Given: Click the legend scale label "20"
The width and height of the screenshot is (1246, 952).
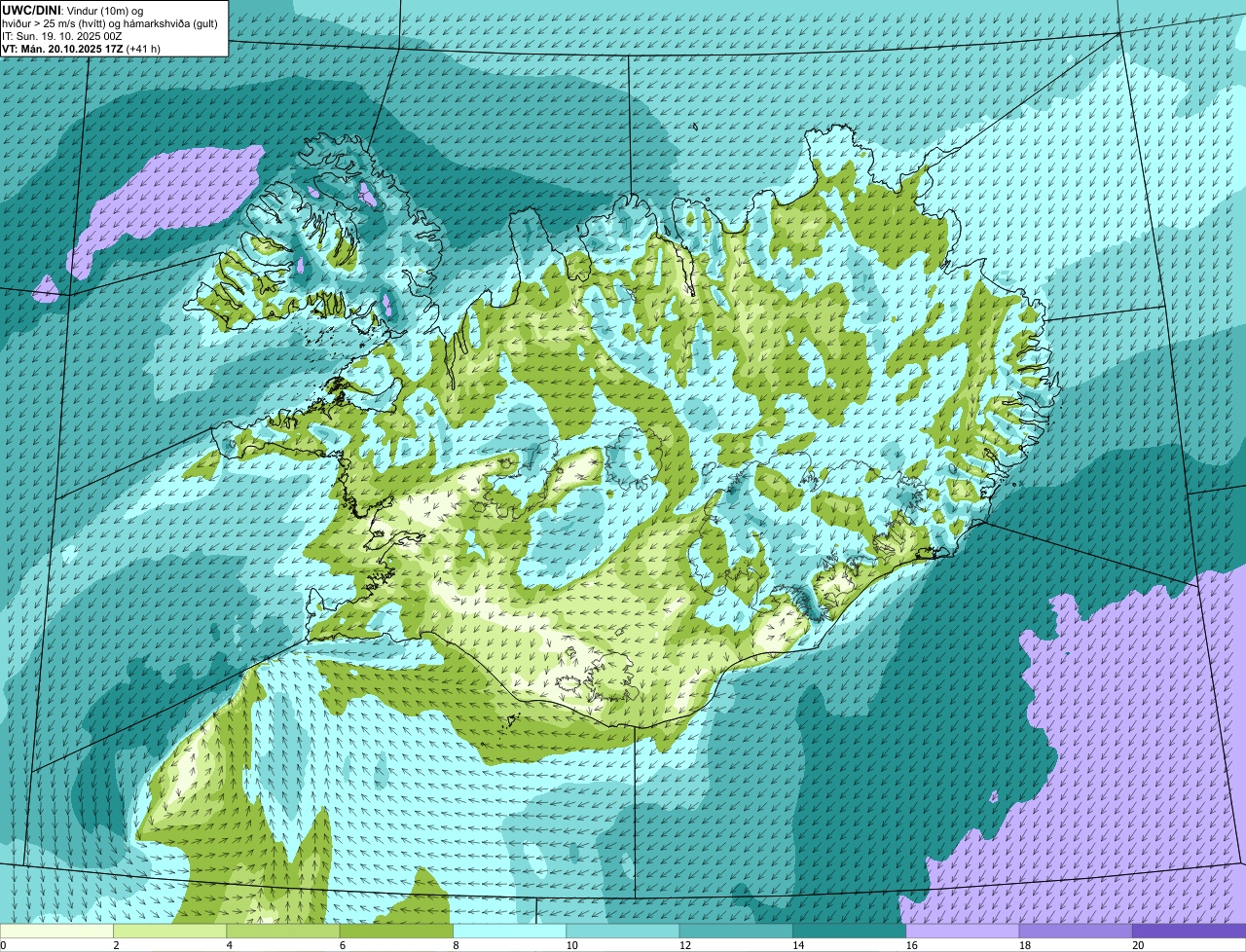Looking at the screenshot, I should click(x=1138, y=945).
